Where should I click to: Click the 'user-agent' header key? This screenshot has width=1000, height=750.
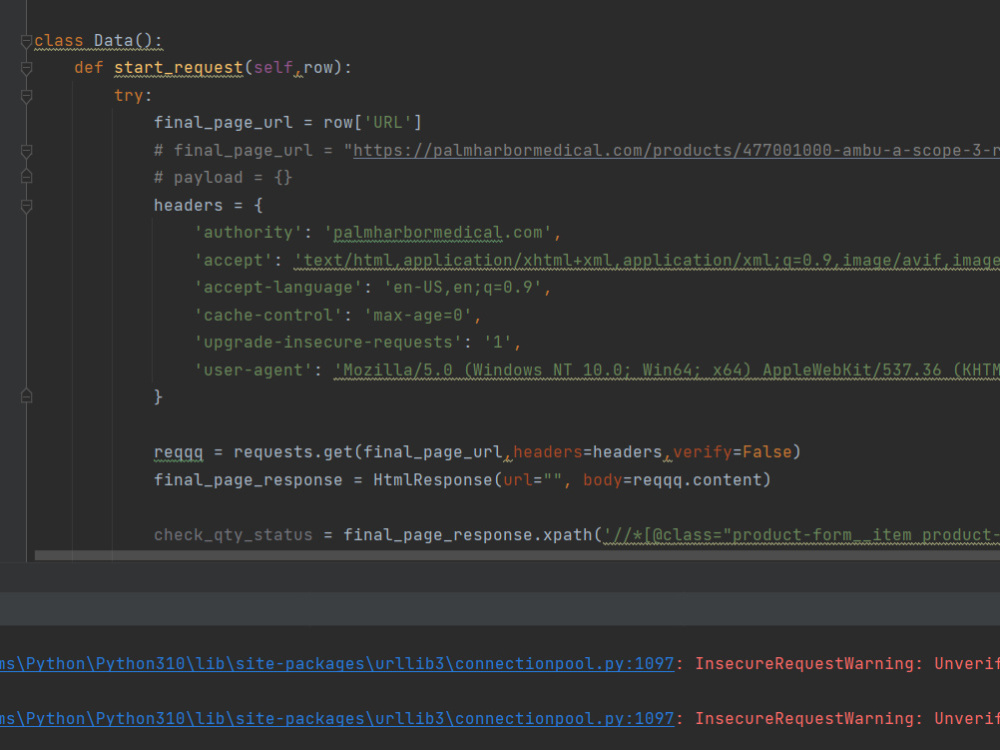[253, 370]
